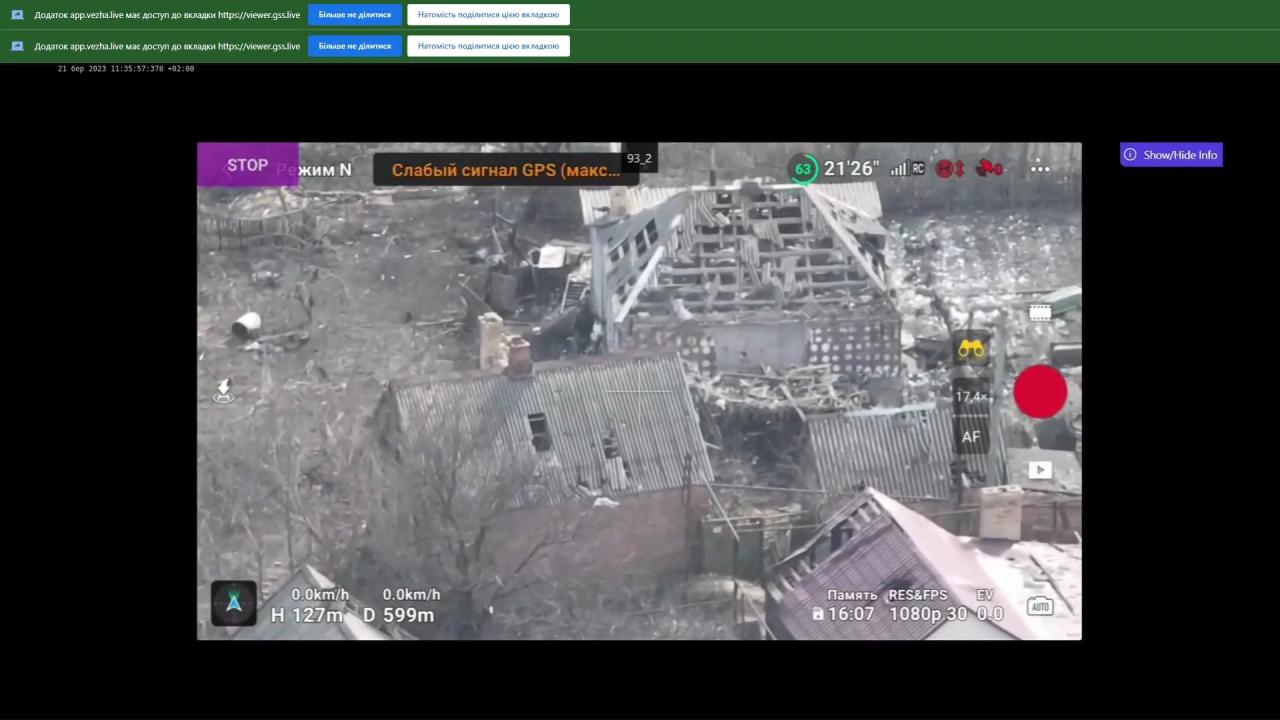The width and height of the screenshot is (1280, 720).
Task: Click the 93_2 stream label
Action: pos(639,158)
